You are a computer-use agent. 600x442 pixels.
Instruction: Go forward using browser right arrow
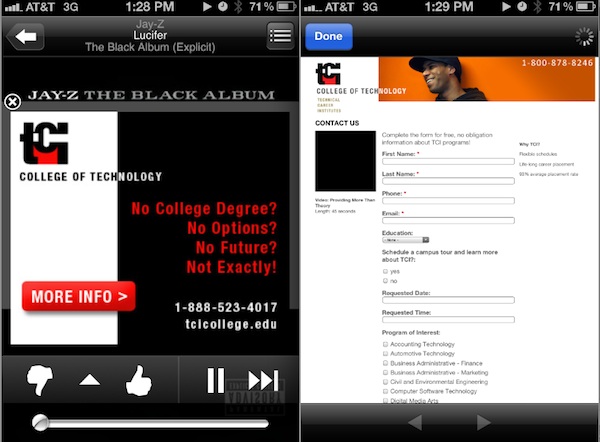click(x=483, y=423)
